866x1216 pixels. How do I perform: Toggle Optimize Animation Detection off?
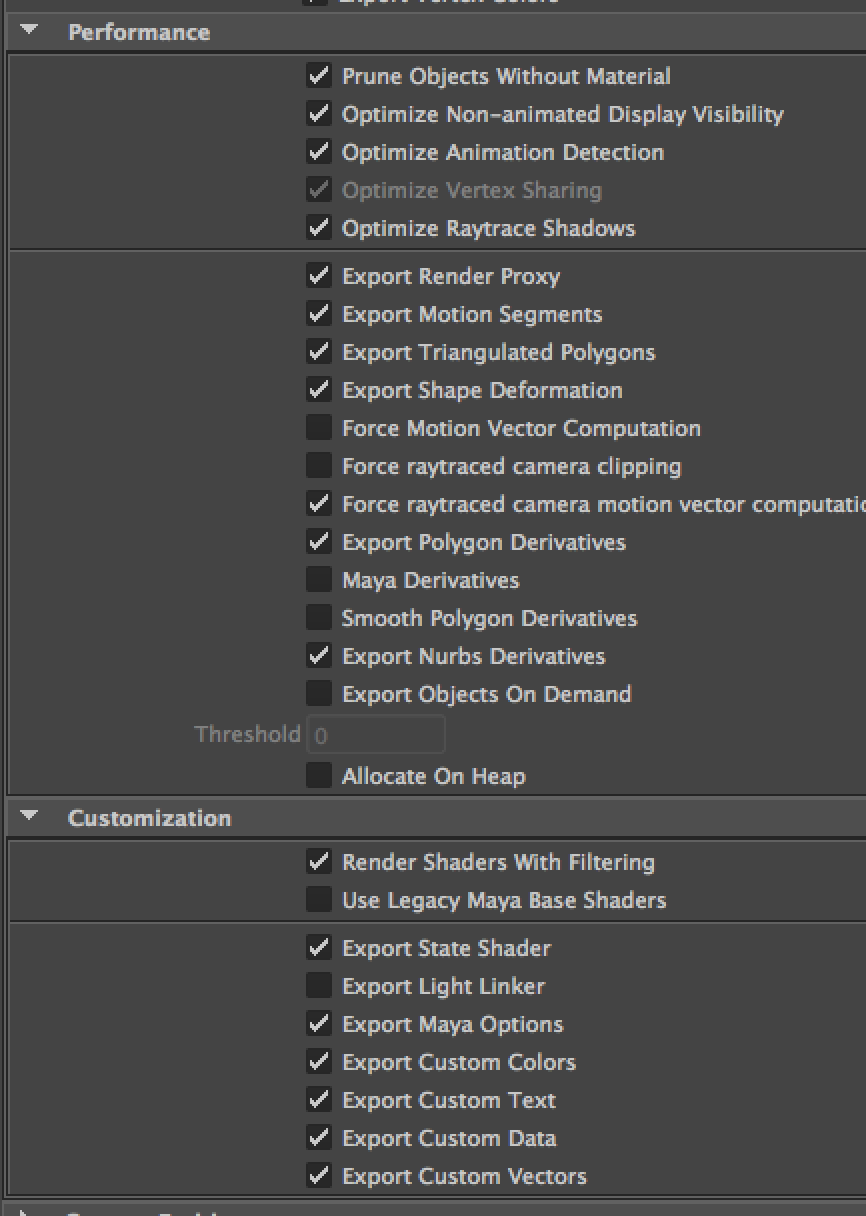coord(318,152)
